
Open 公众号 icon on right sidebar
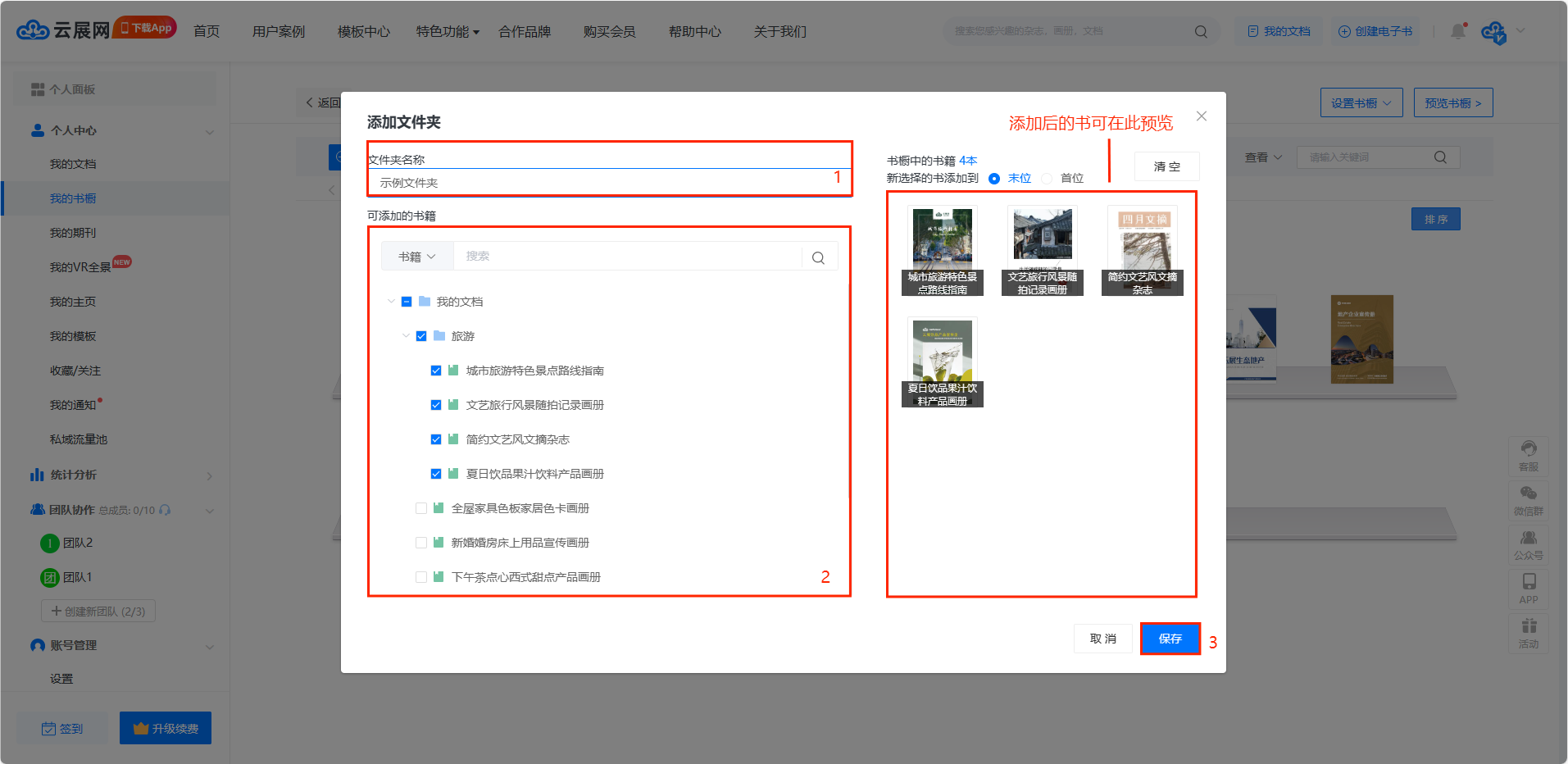1529,544
